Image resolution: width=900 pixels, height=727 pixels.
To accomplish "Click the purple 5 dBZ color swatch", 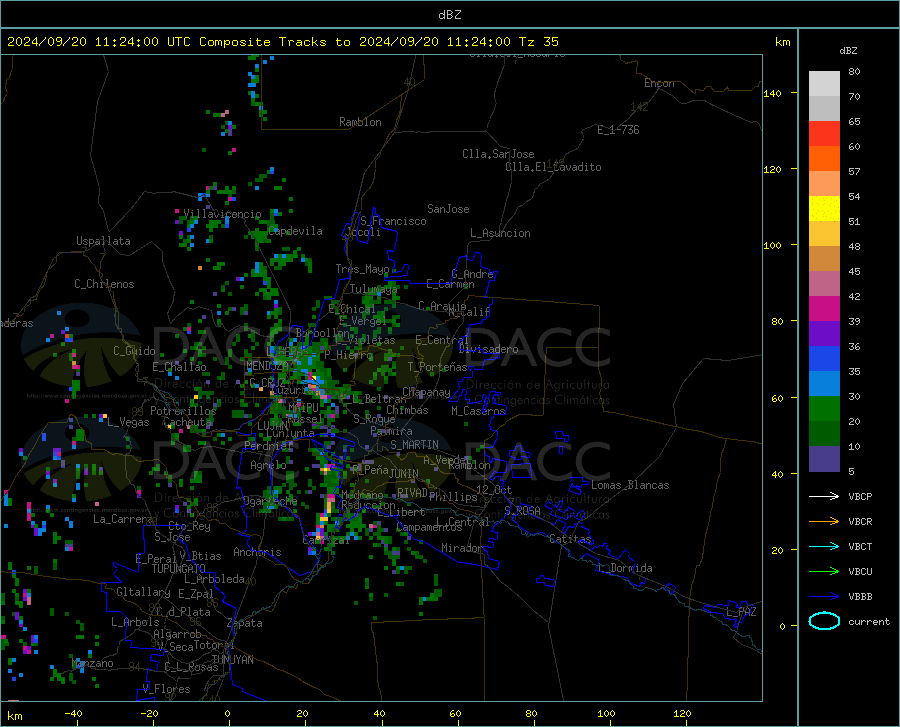I will tap(824, 459).
